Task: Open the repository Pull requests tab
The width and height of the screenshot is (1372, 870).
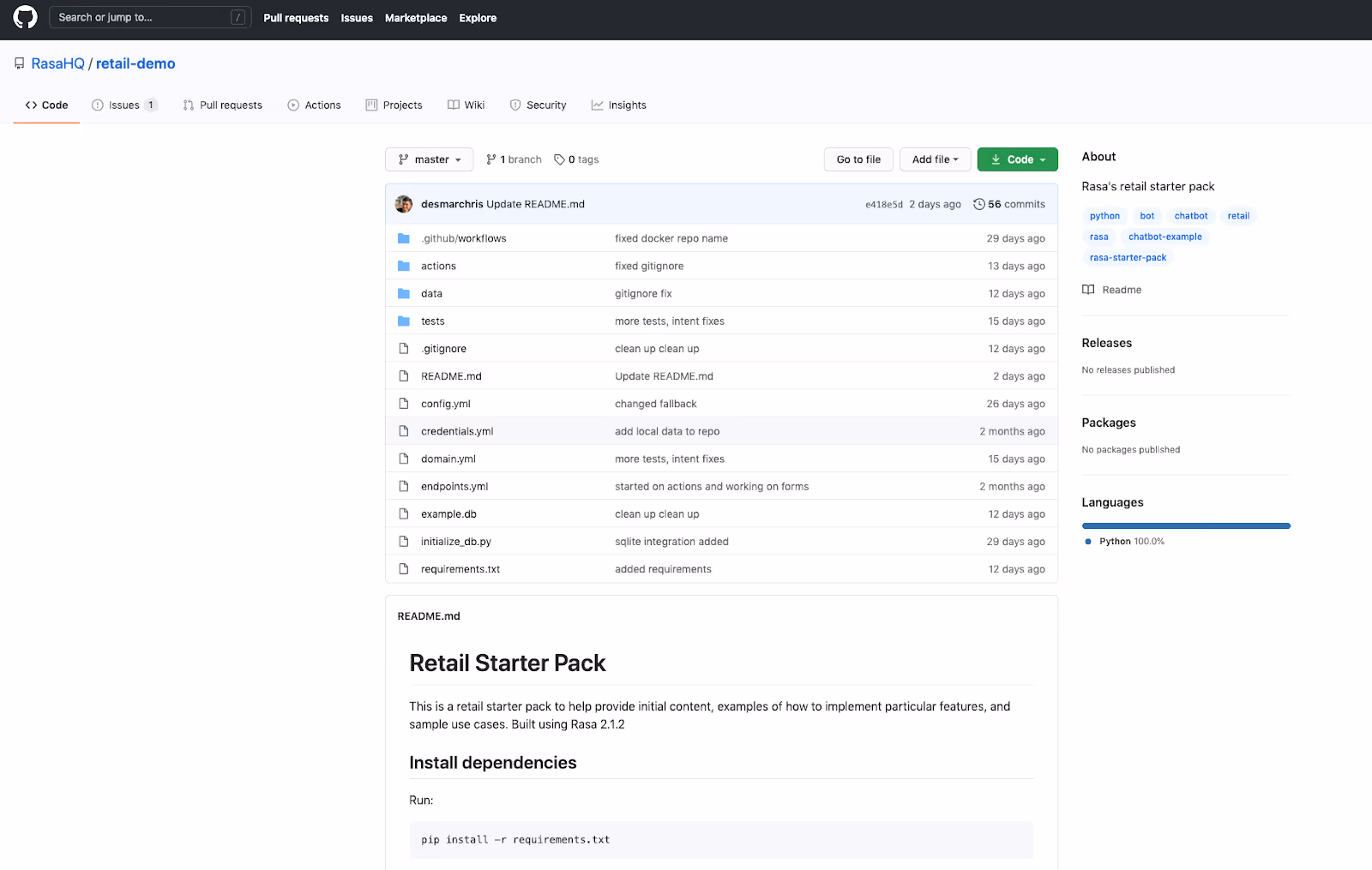Action: point(223,105)
